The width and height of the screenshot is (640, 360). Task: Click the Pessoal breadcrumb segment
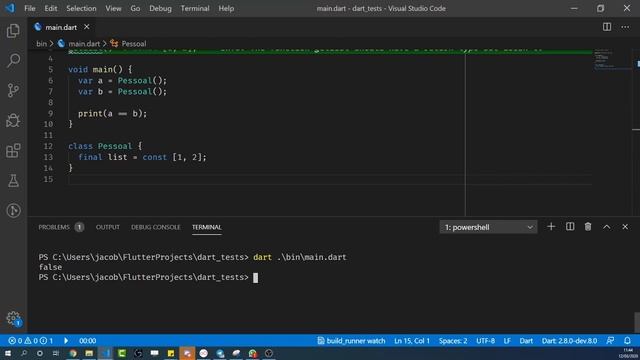(x=128, y=44)
